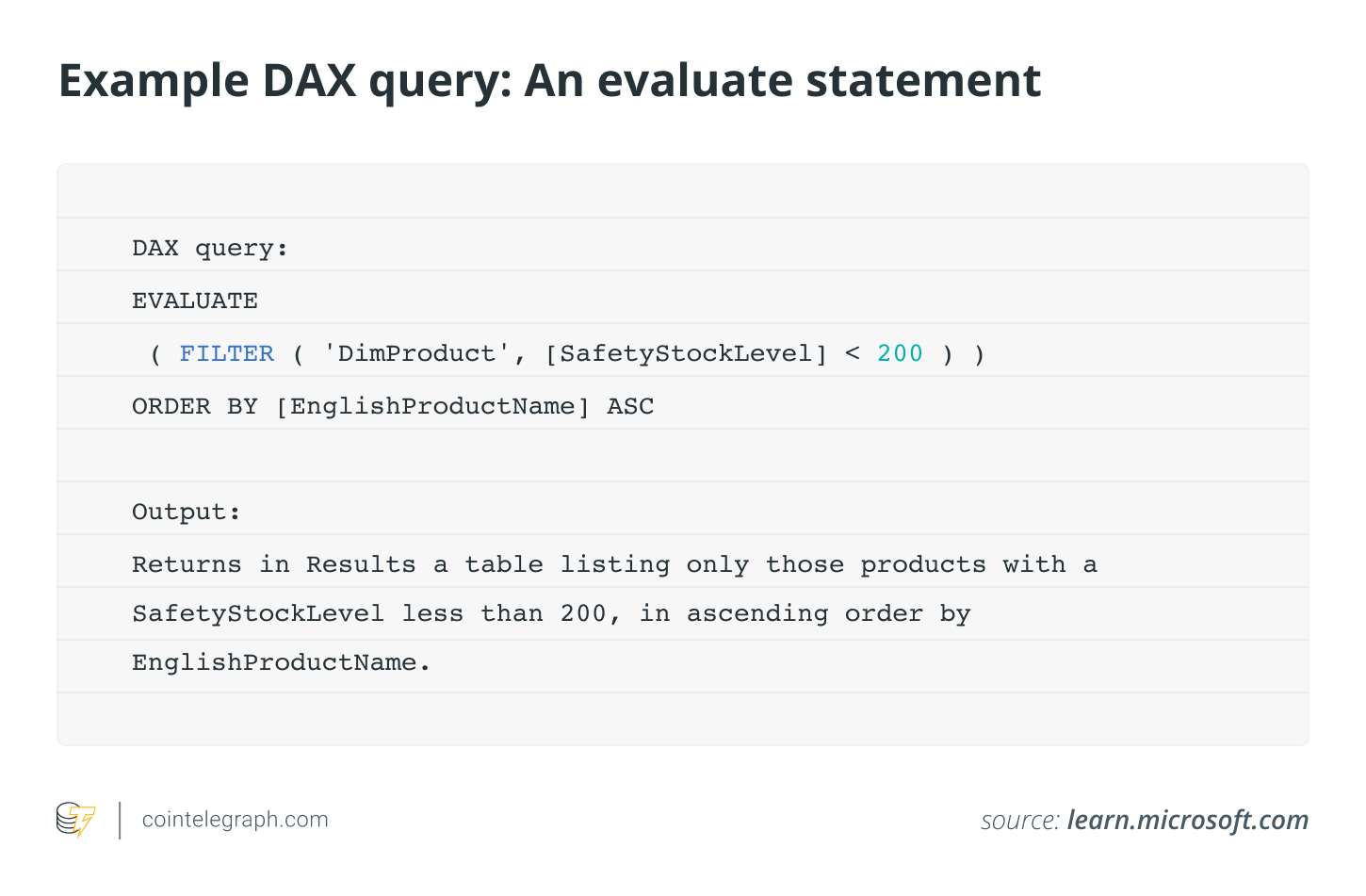Select the [EnglishProductName] column in ORDER BY
The height and width of the screenshot is (896, 1366).
point(432,406)
